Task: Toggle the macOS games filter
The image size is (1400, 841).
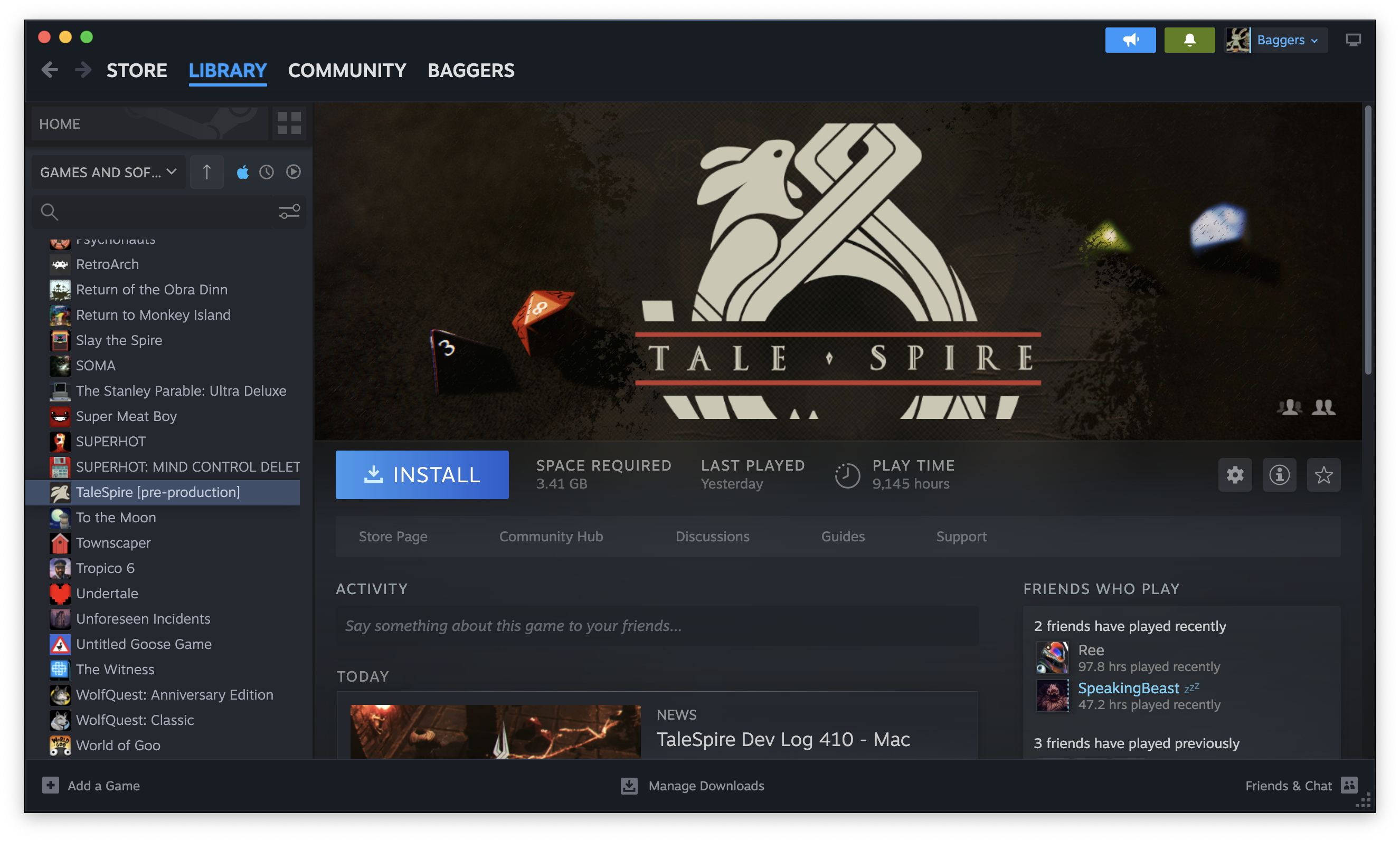Action: pyautogui.click(x=243, y=171)
